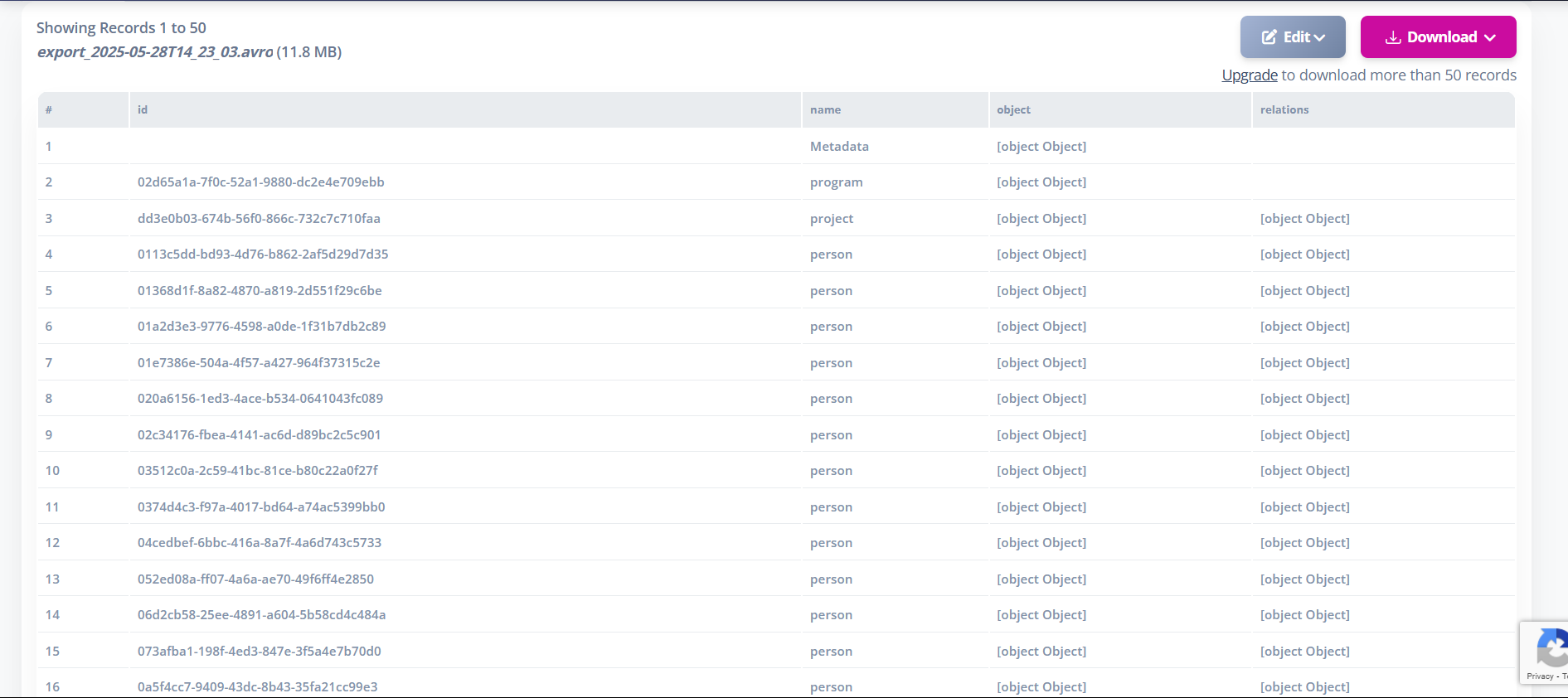Click the Download arrow icon

[x=1393, y=37]
